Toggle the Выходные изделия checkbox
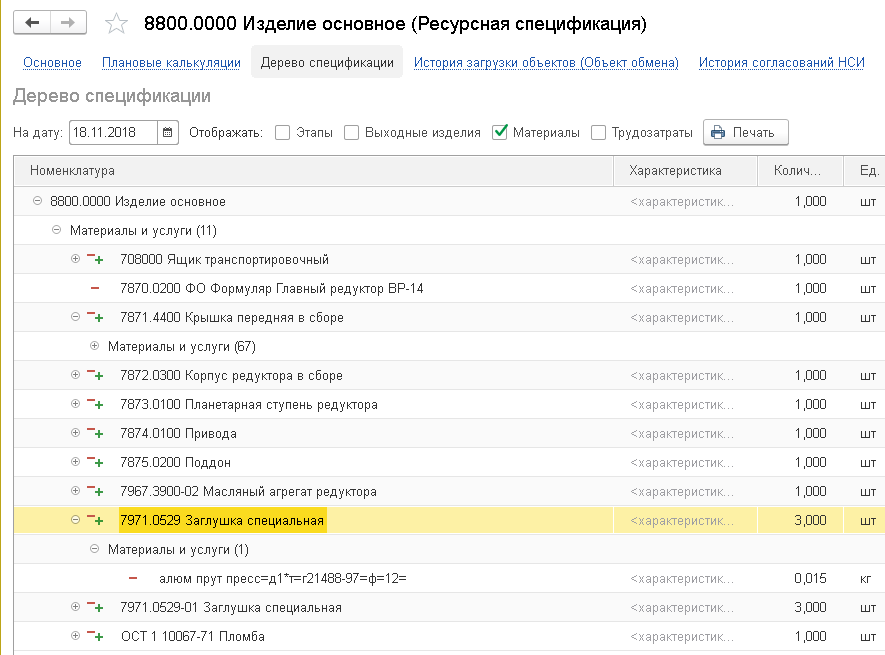This screenshot has width=885, height=655. click(x=351, y=132)
